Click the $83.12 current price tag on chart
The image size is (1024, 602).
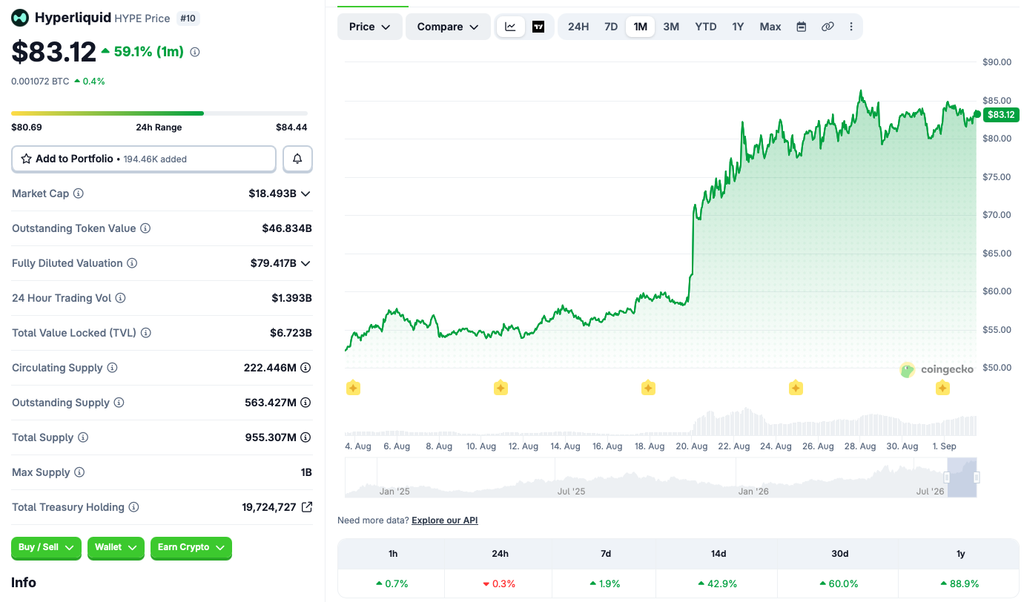click(x=1000, y=115)
